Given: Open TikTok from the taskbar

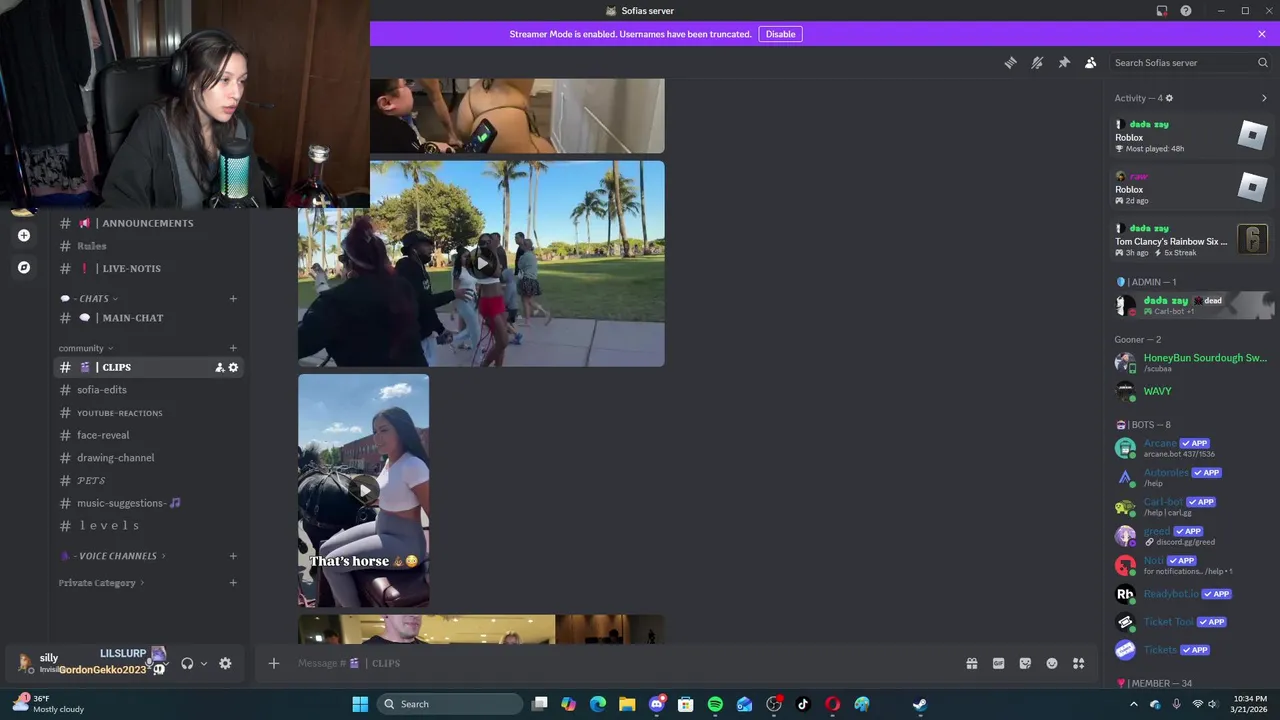Looking at the screenshot, I should pos(802,704).
